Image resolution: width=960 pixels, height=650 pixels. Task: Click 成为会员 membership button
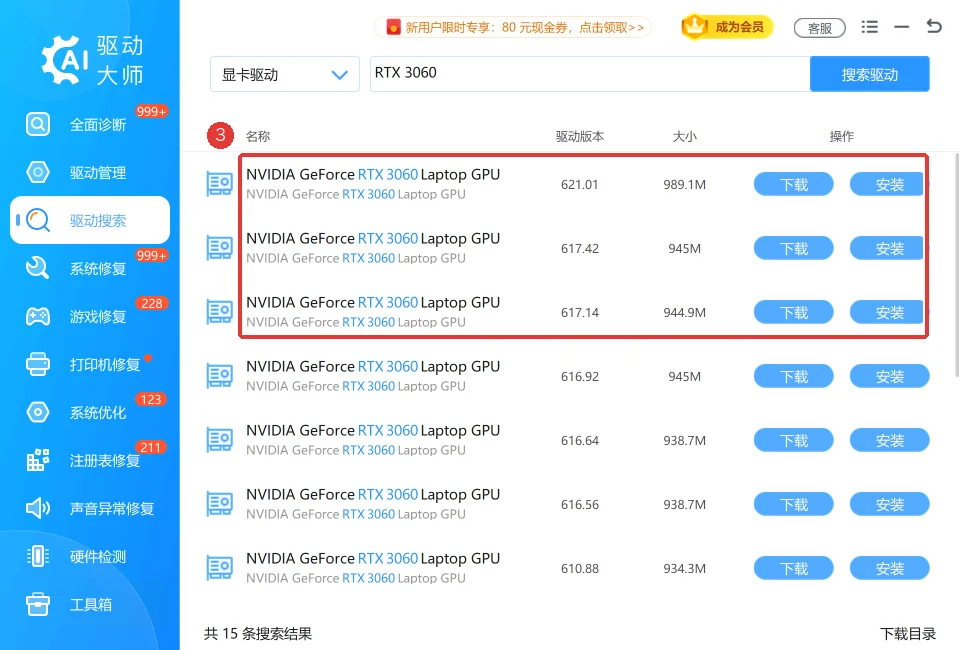(727, 27)
